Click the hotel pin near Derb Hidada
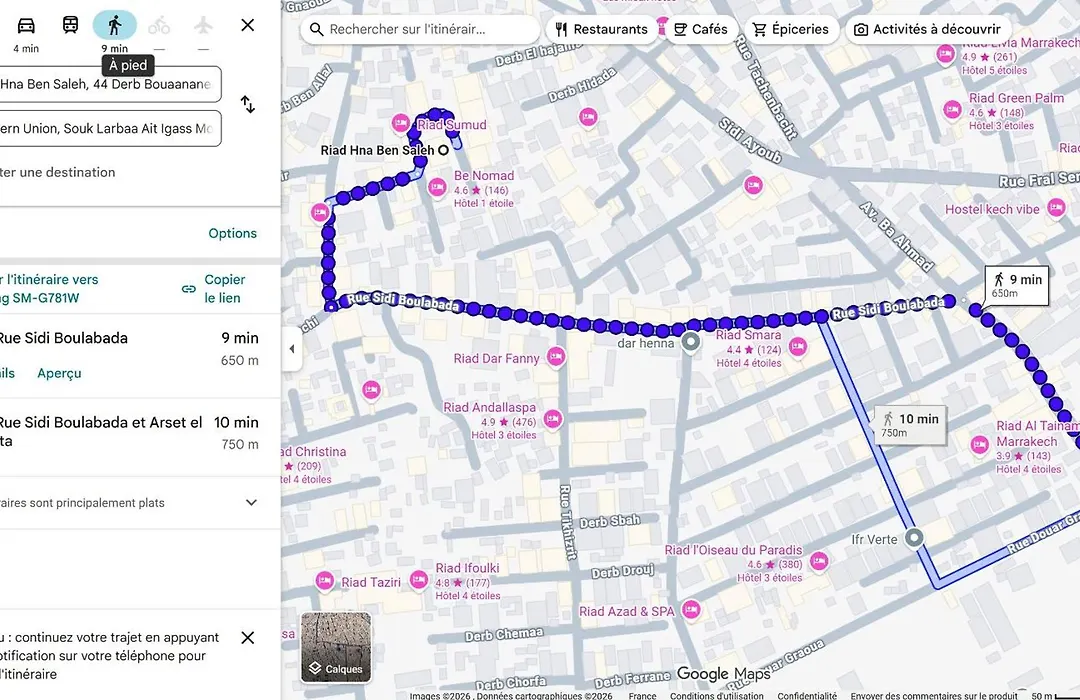Screen dimensions: 1080x700 (588, 117)
